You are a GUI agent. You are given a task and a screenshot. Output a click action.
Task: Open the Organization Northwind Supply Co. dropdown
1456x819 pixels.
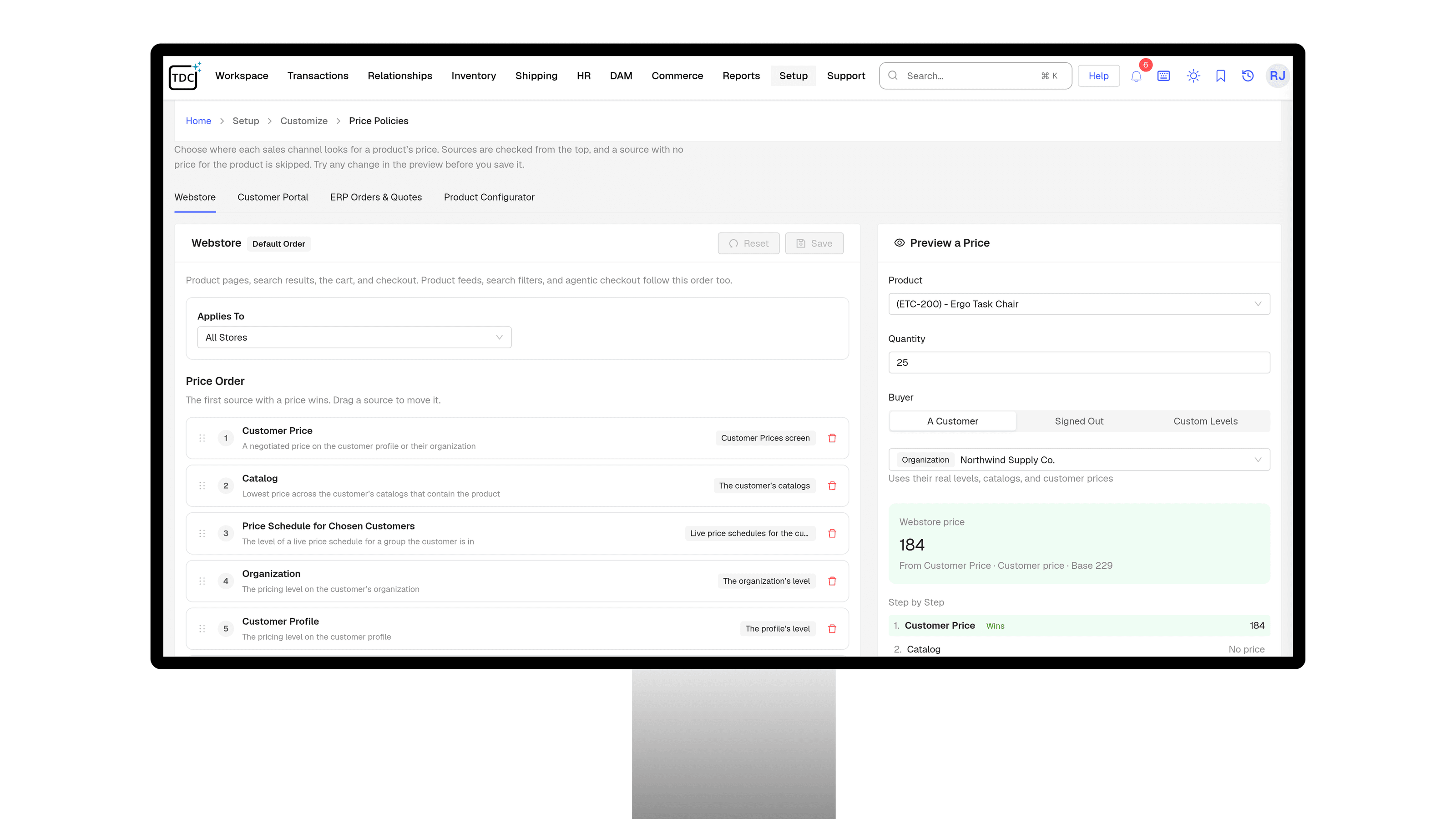tap(1079, 460)
